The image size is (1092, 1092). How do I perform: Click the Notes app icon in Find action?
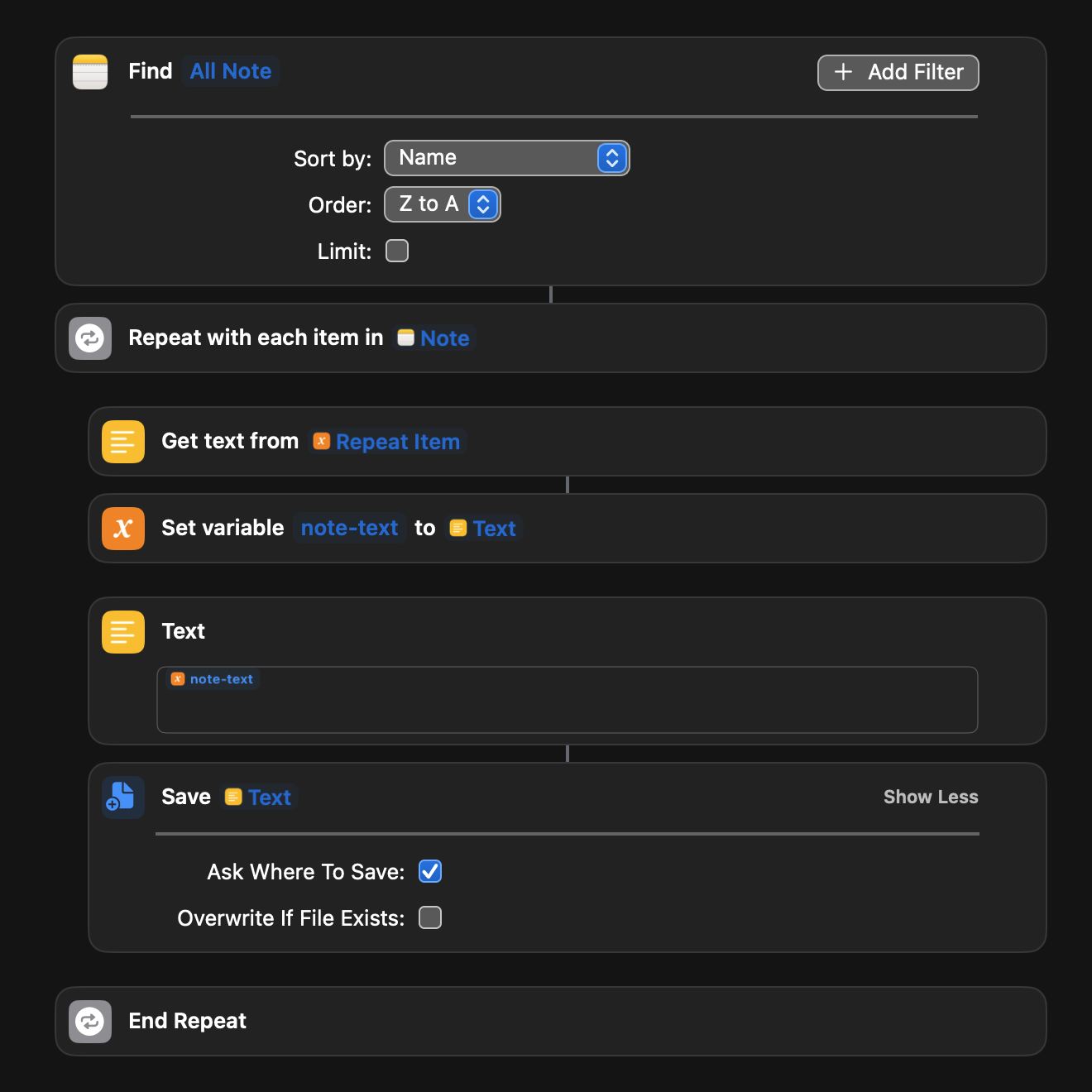[x=90, y=72]
